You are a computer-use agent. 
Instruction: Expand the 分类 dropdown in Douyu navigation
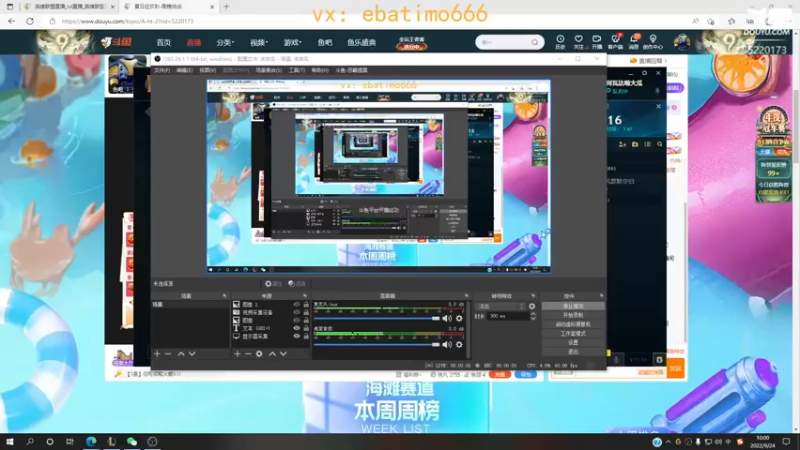point(225,42)
